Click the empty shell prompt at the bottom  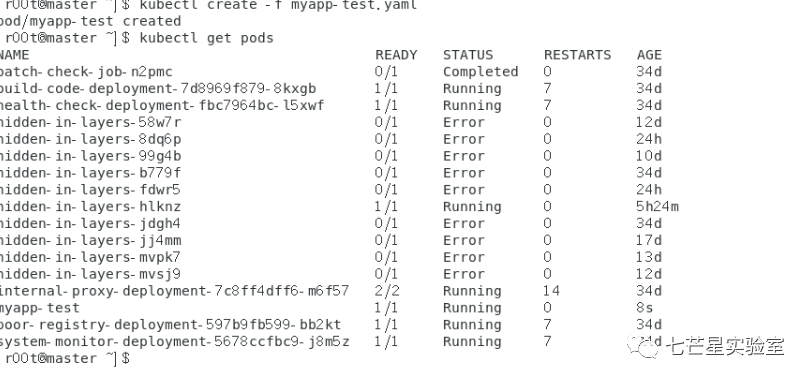point(66,358)
